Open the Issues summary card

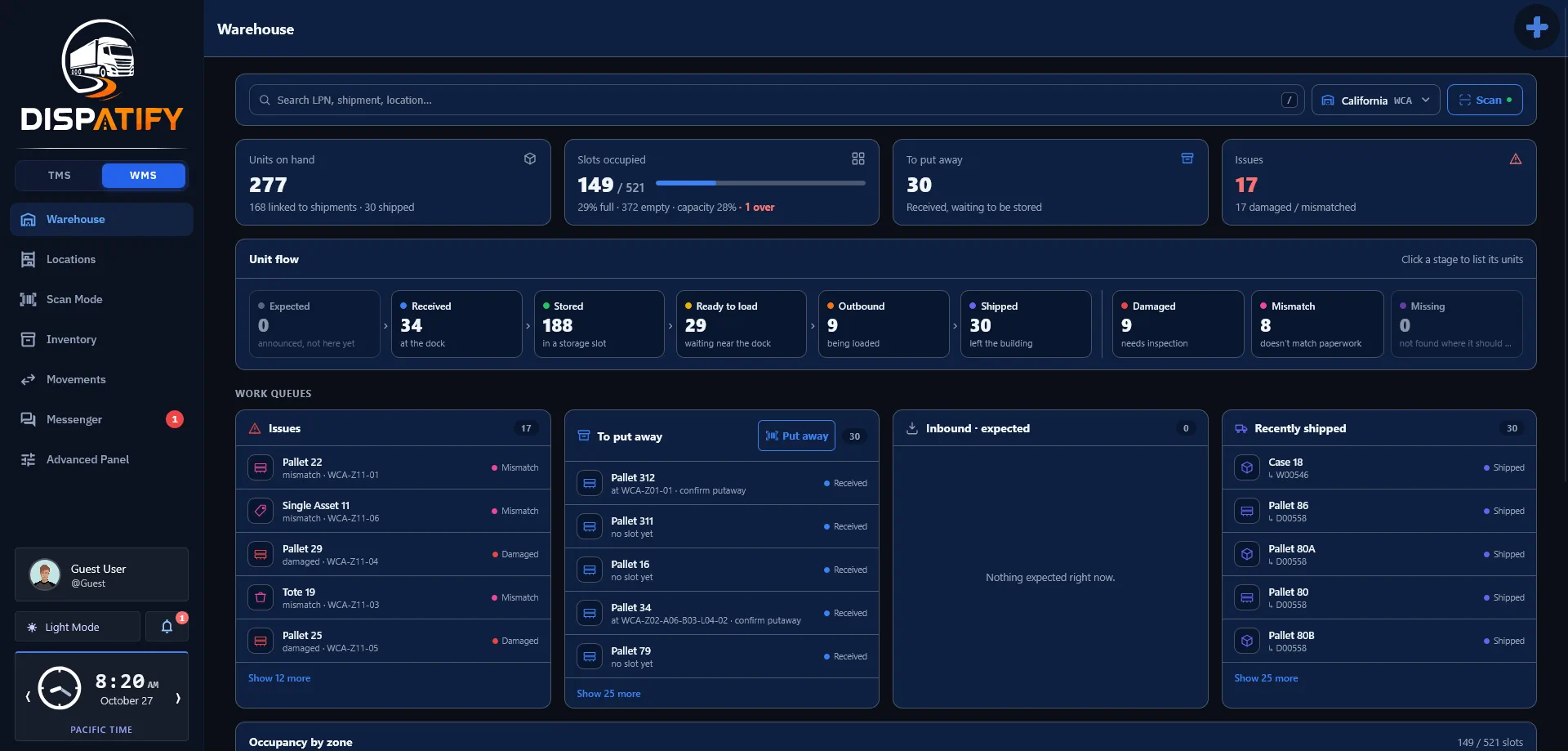click(1379, 182)
